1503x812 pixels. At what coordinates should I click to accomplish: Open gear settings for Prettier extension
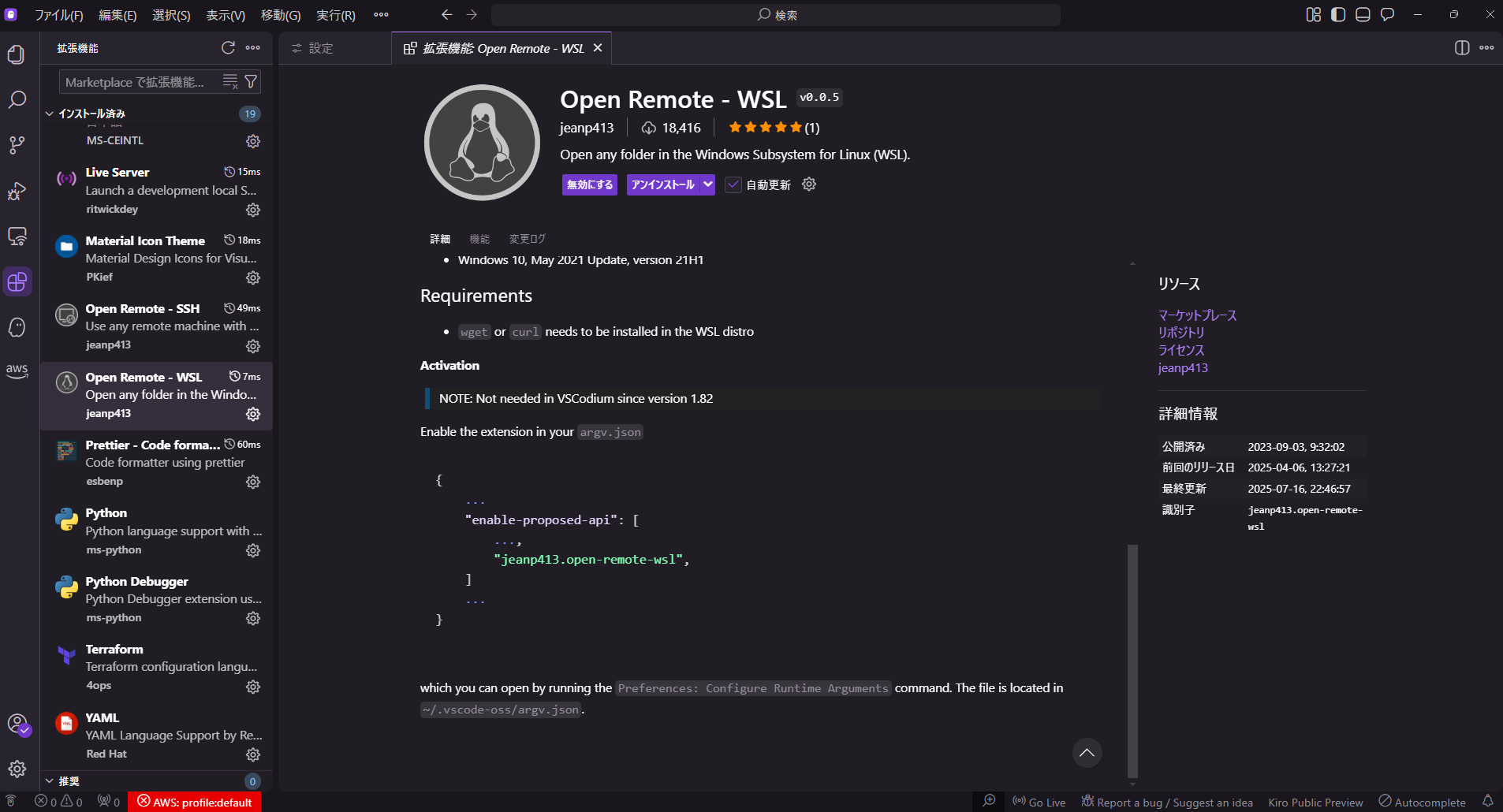pyautogui.click(x=253, y=482)
